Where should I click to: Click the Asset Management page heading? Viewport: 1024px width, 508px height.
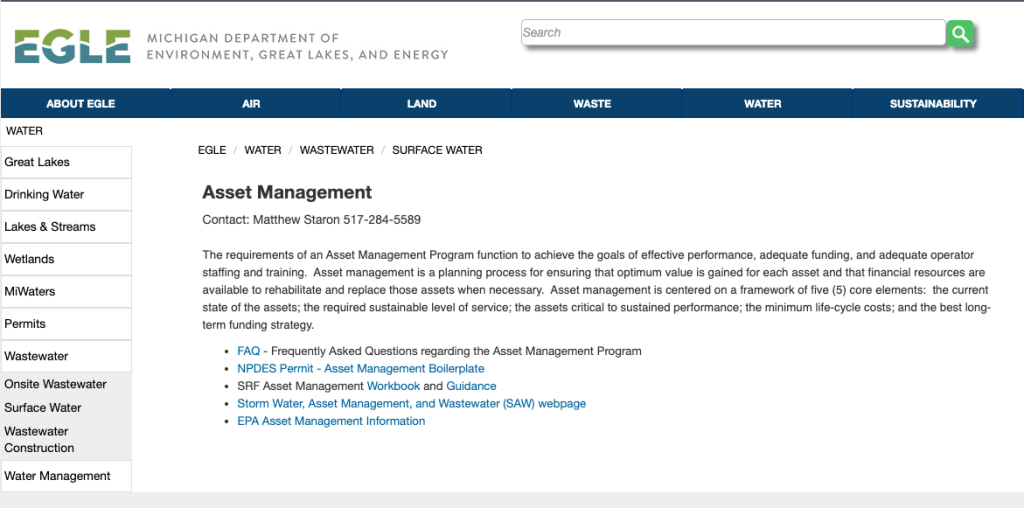287,192
